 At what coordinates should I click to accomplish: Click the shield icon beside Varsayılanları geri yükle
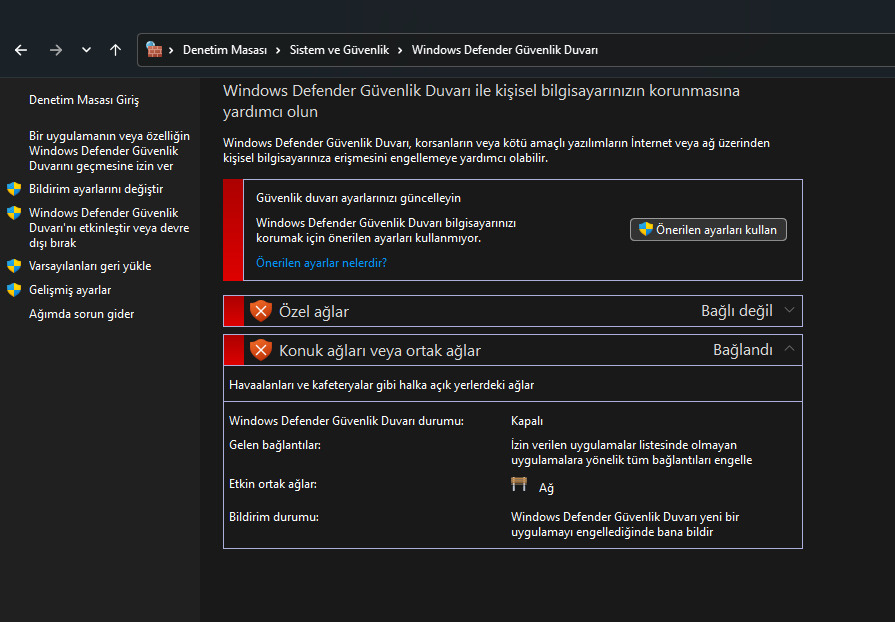point(14,266)
